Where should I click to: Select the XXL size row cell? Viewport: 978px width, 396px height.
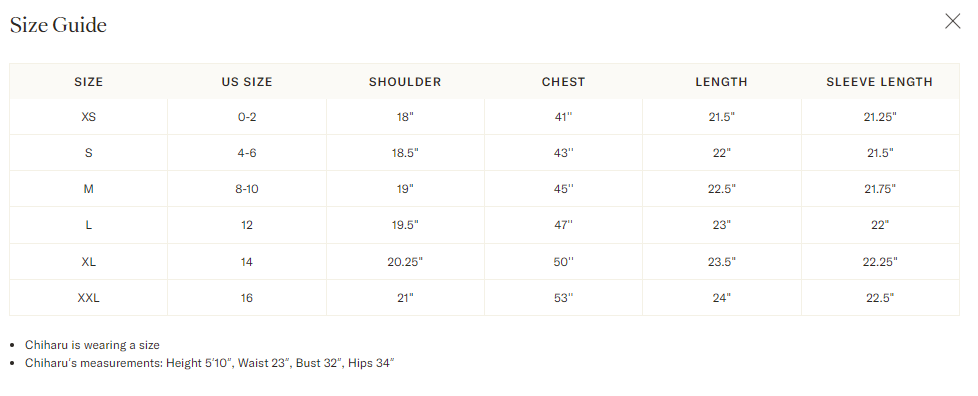click(89, 298)
